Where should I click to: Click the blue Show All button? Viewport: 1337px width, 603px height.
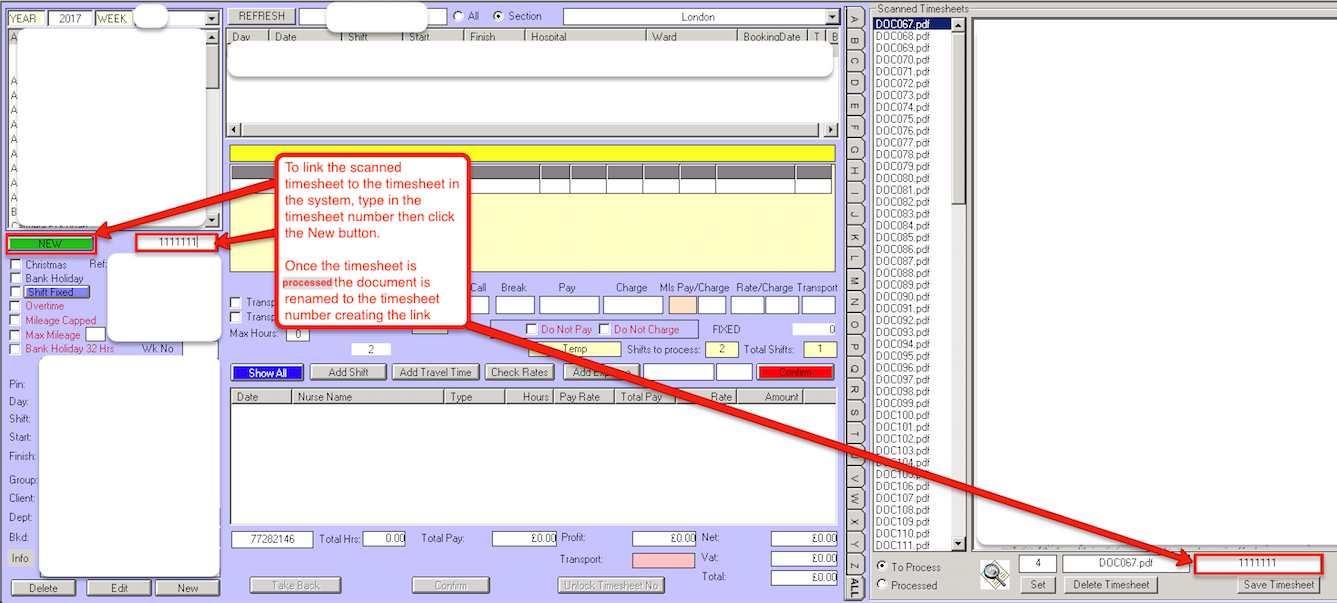tap(267, 372)
